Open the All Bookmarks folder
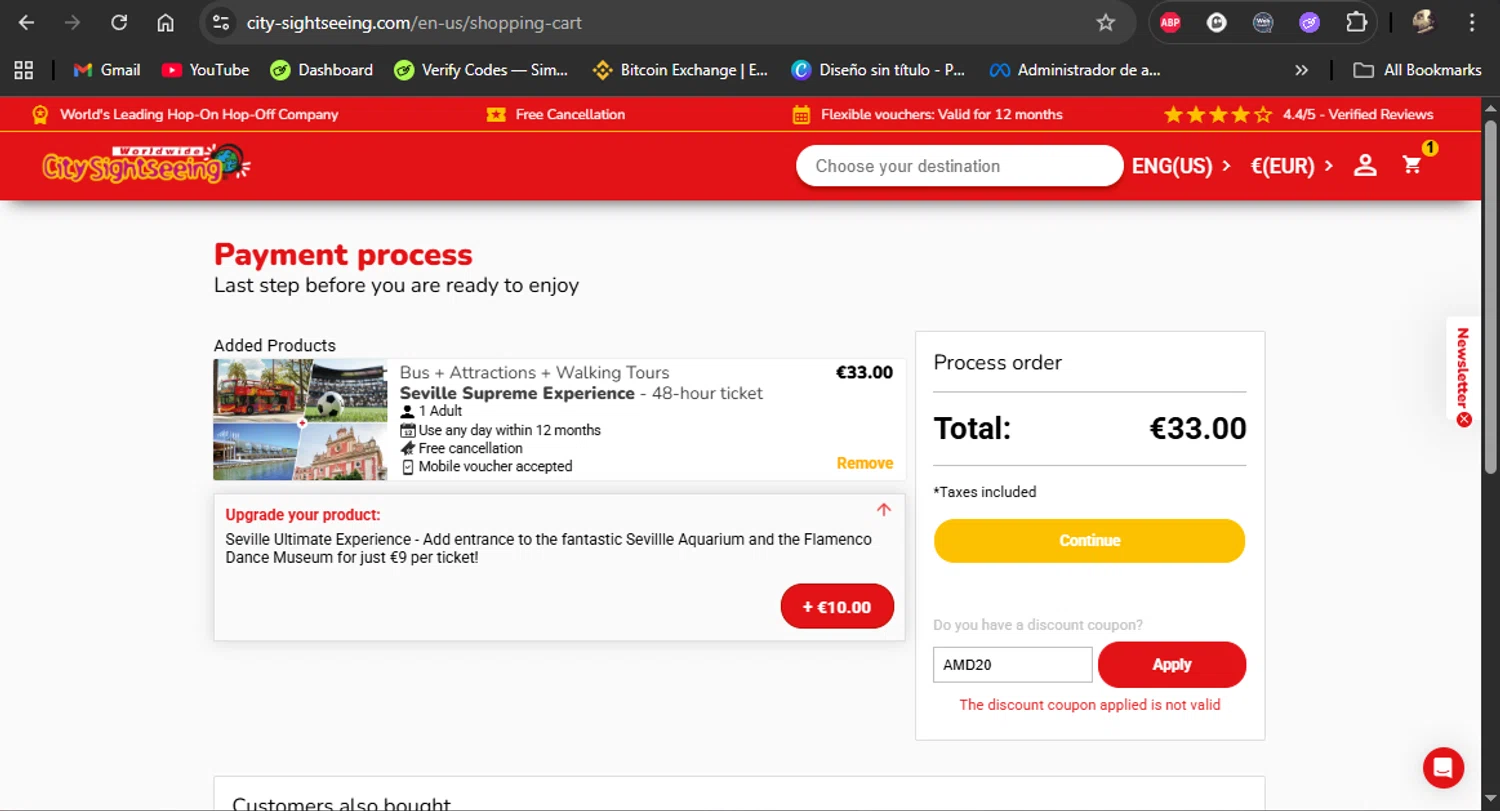Image resolution: width=1500 pixels, height=811 pixels. coord(1417,70)
